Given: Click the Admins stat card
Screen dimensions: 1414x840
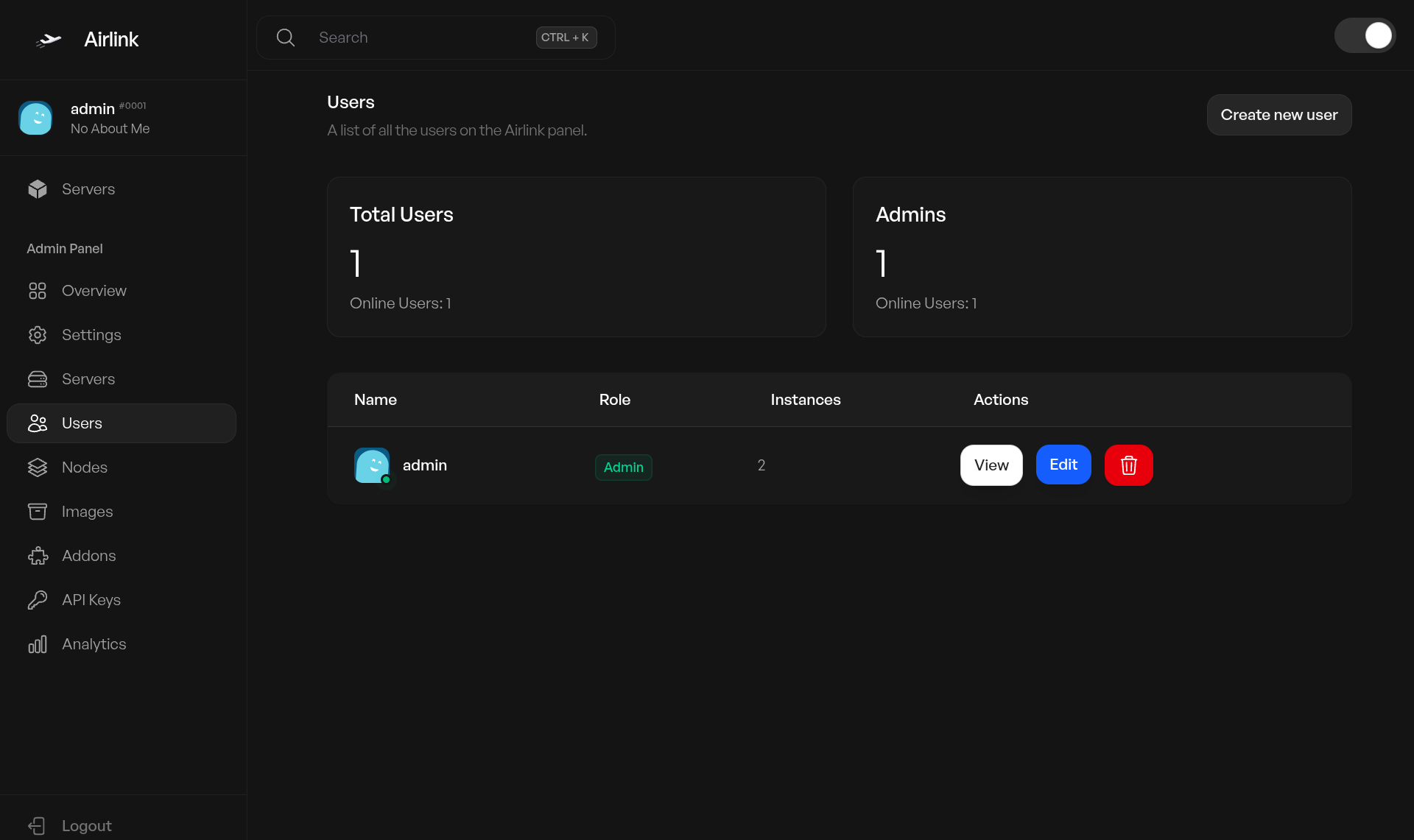Looking at the screenshot, I should click(1102, 257).
